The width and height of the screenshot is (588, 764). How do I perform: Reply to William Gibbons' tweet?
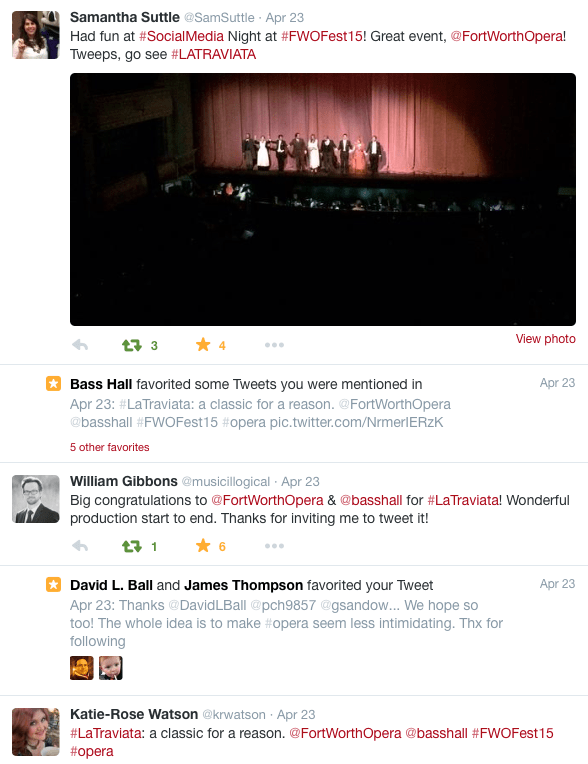click(80, 546)
